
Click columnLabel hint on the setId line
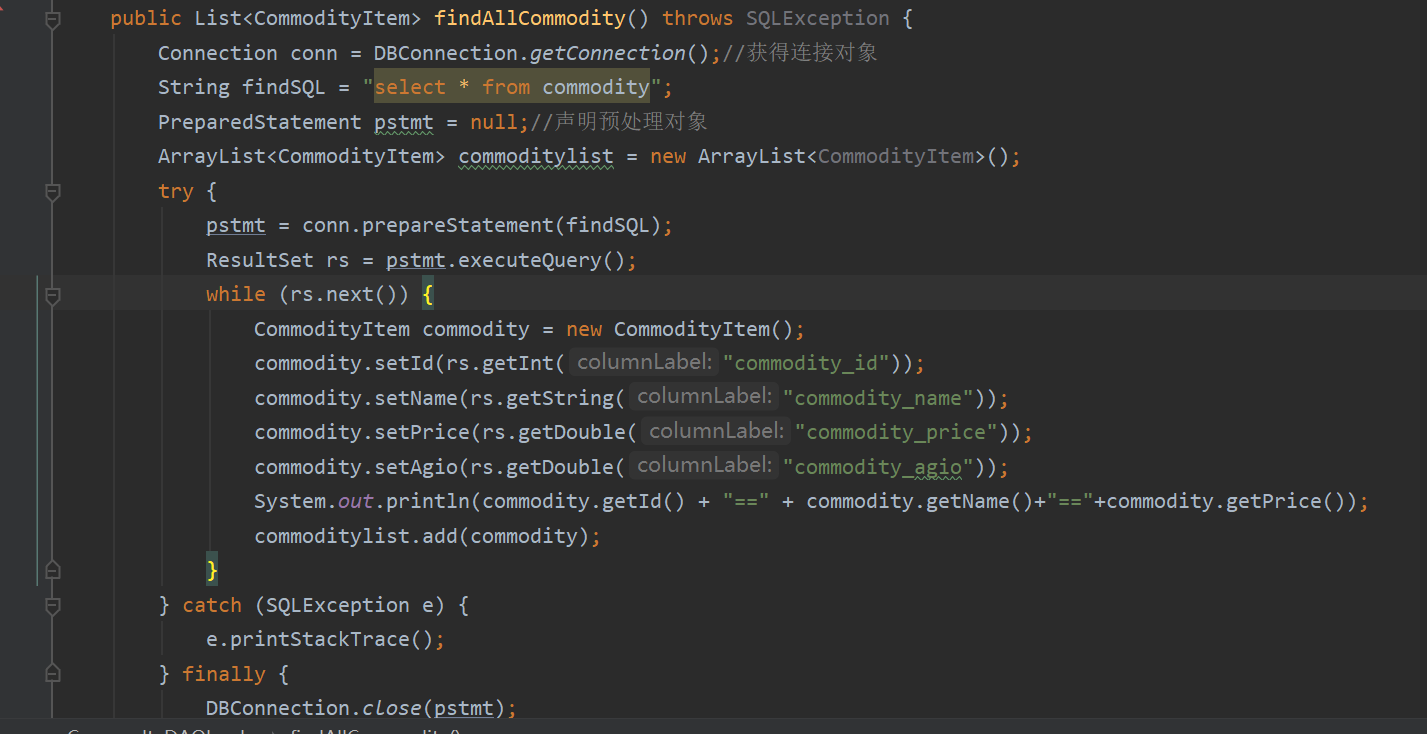coord(645,362)
